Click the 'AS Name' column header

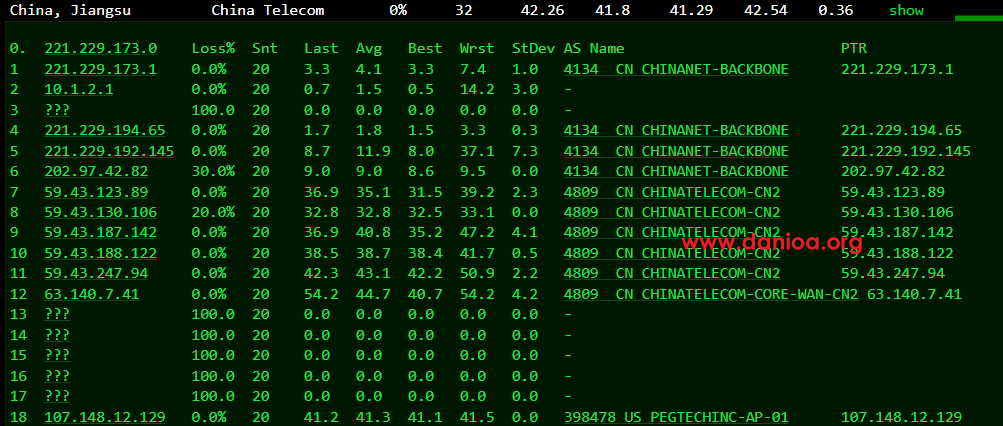coord(594,49)
